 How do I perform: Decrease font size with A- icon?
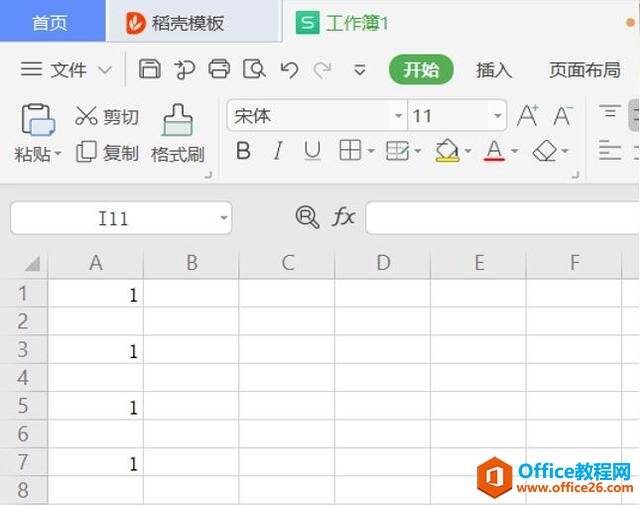click(562, 116)
